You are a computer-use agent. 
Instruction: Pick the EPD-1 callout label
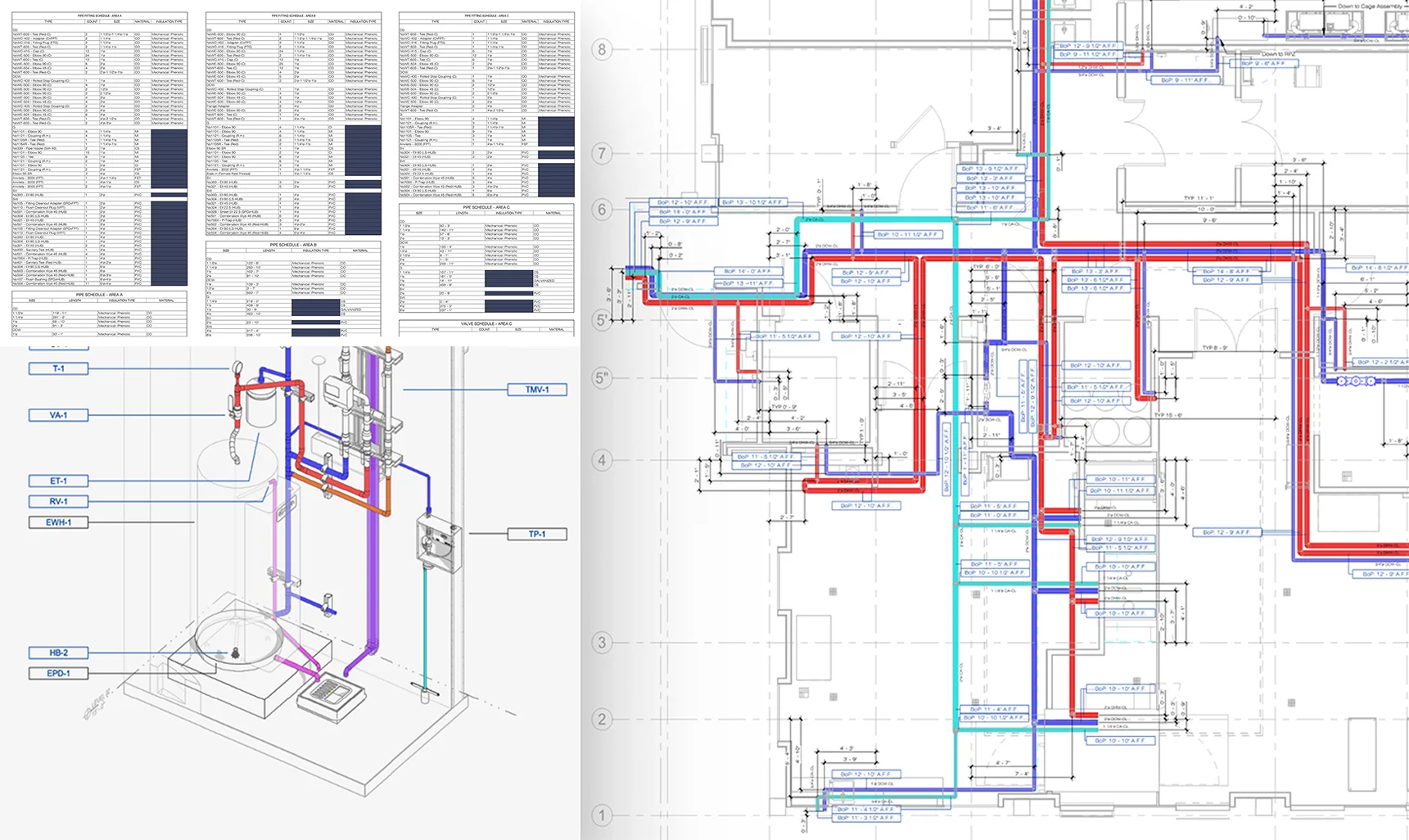click(x=58, y=673)
